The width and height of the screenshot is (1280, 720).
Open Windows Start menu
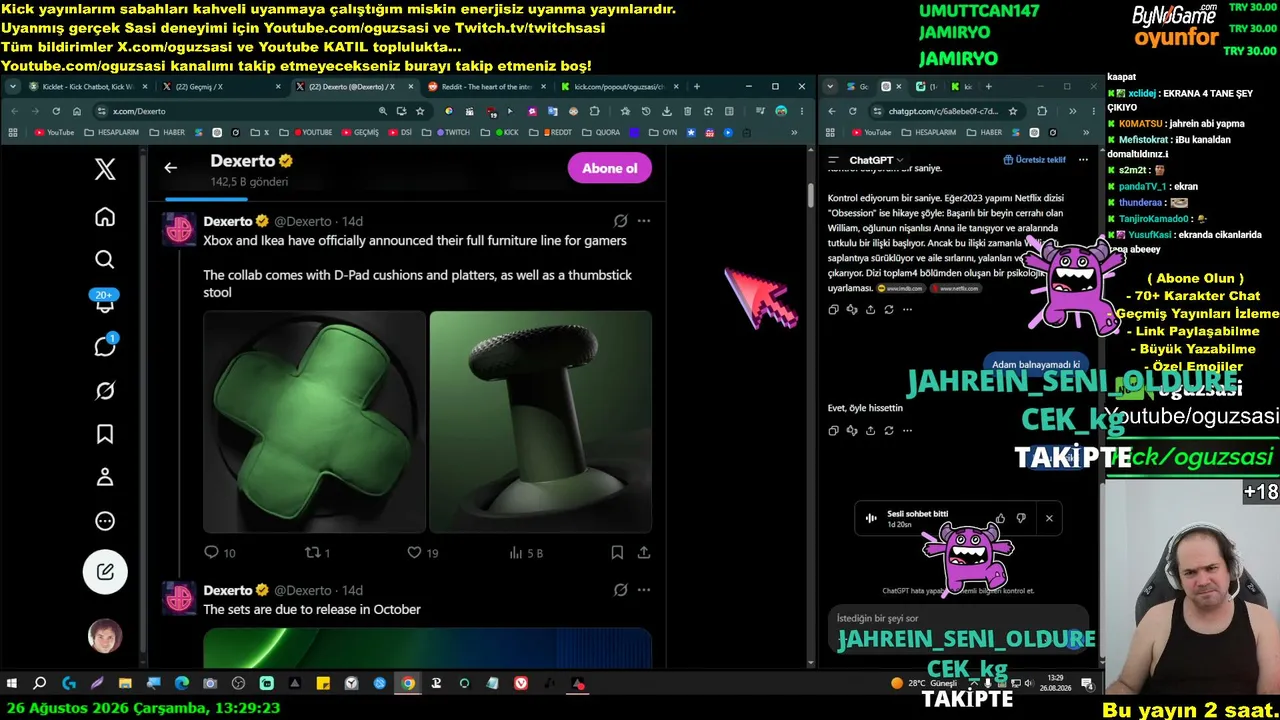(x=12, y=684)
